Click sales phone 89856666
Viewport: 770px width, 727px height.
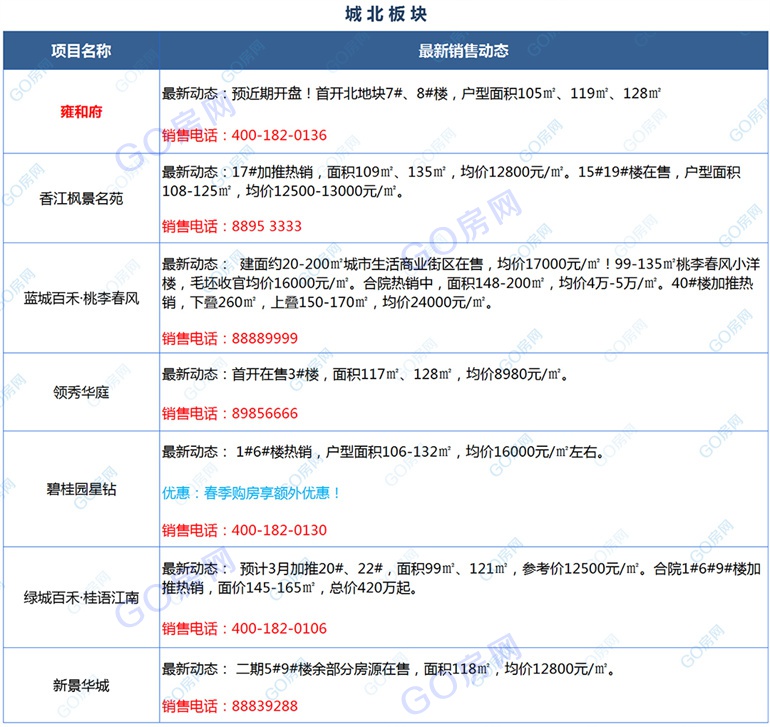coord(230,413)
